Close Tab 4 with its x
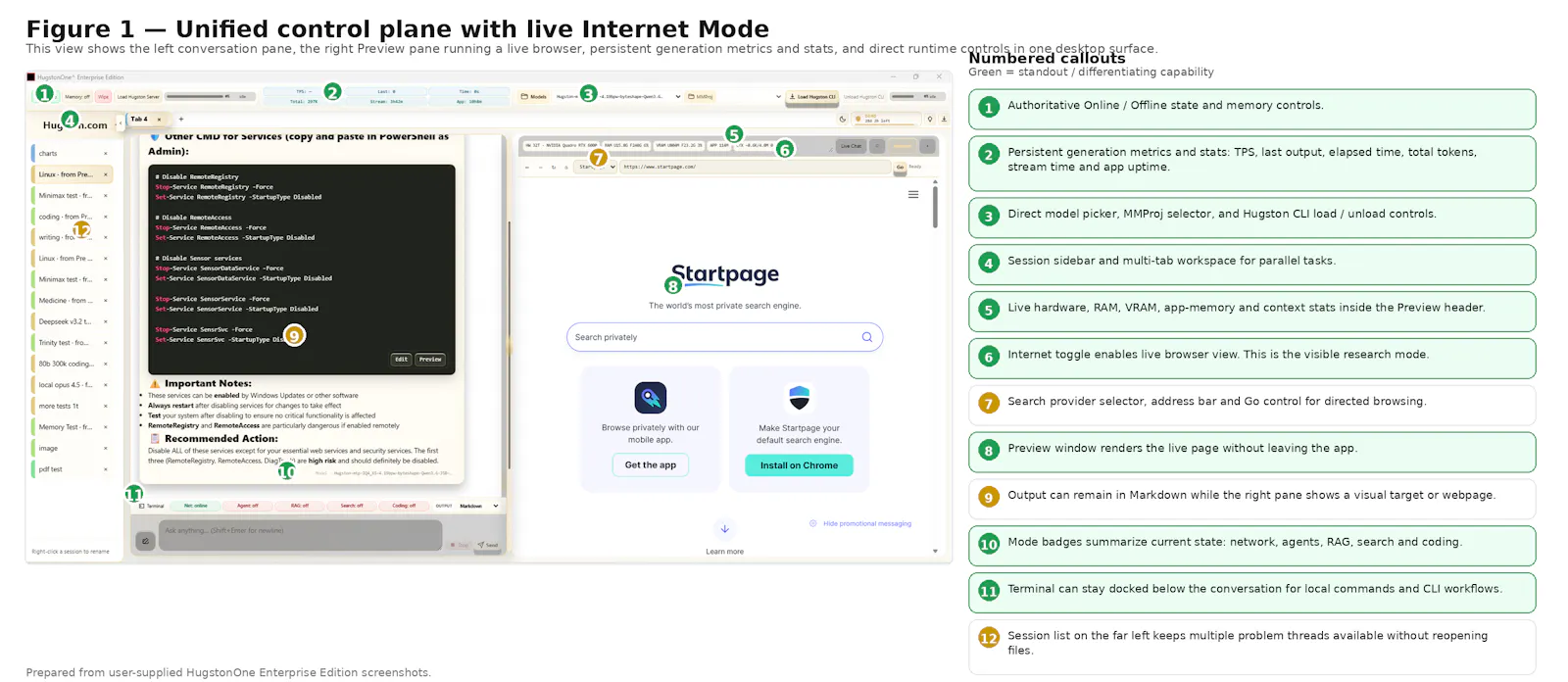Screen dimensions: 1568x682 (x=159, y=120)
